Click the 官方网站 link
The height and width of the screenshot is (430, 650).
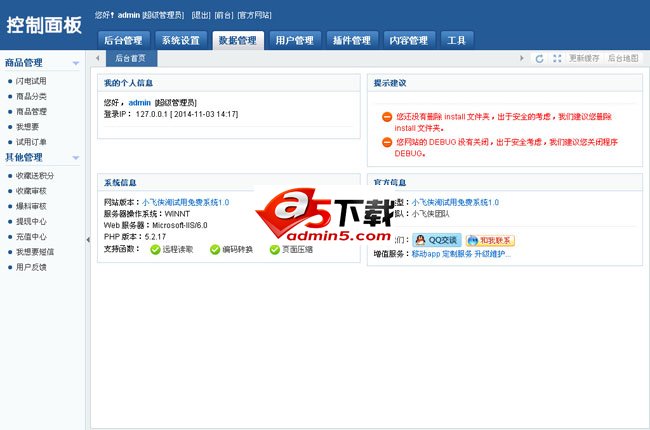(255, 15)
